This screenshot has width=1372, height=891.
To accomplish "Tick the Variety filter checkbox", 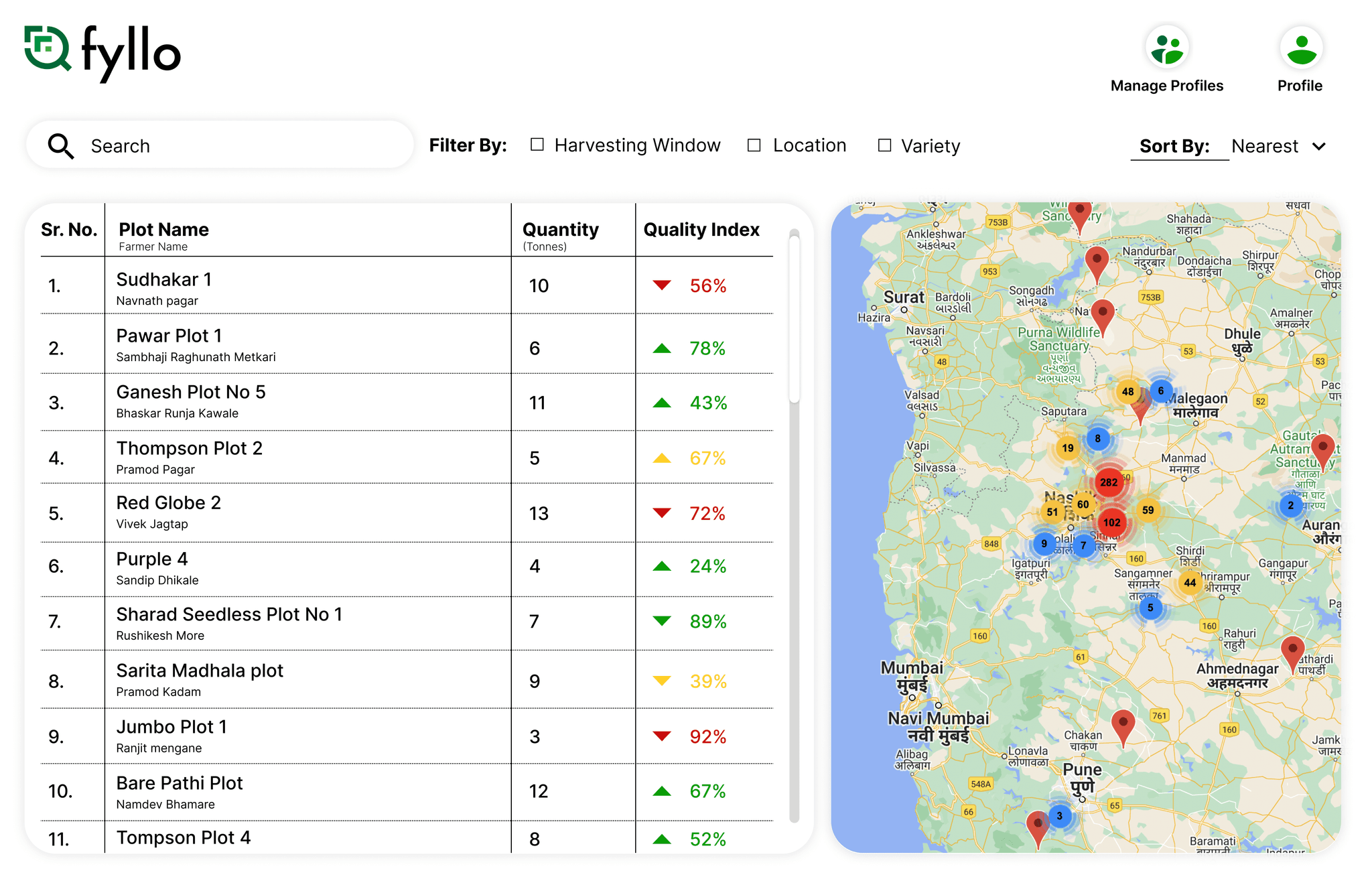I will [x=885, y=145].
